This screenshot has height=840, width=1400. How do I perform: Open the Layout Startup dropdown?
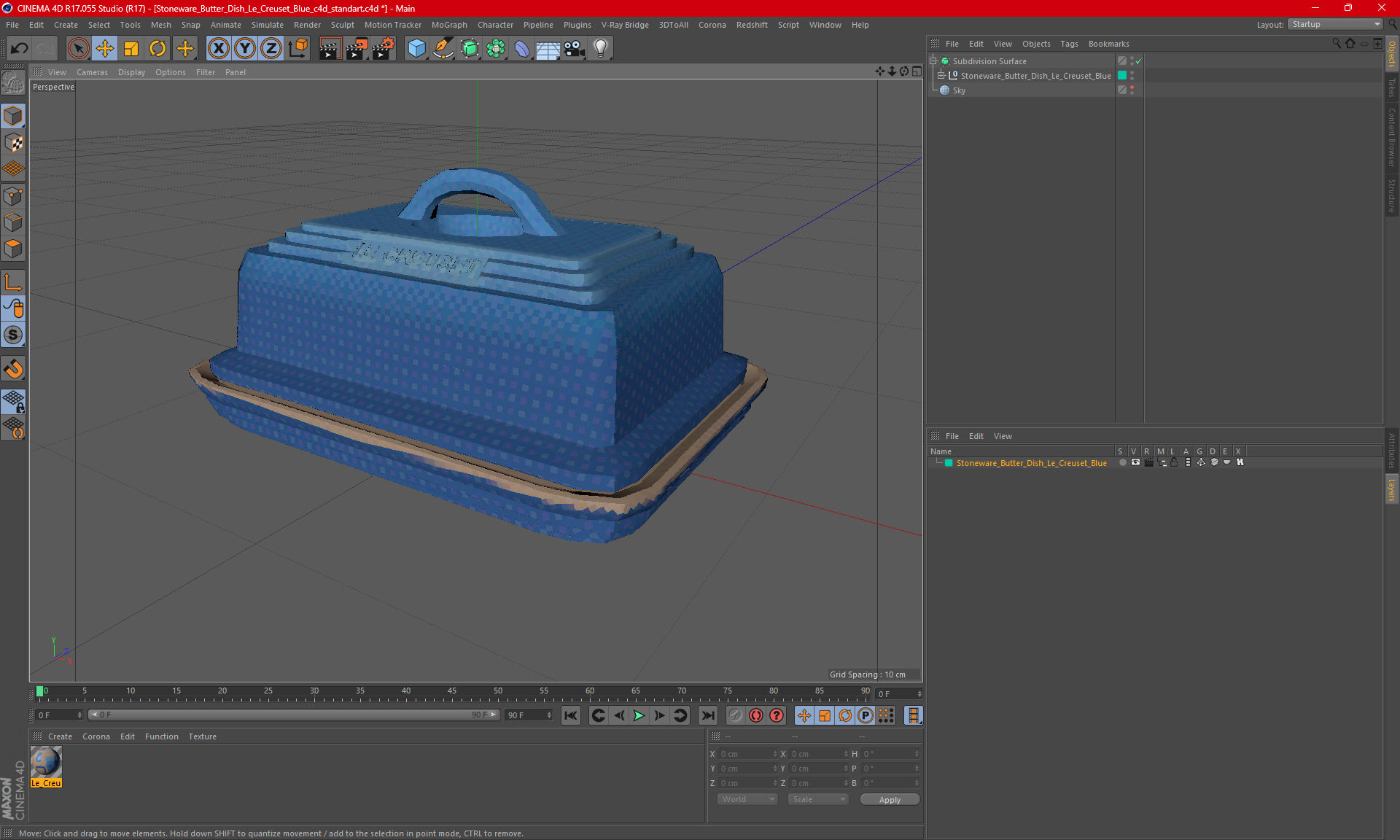tap(1335, 24)
